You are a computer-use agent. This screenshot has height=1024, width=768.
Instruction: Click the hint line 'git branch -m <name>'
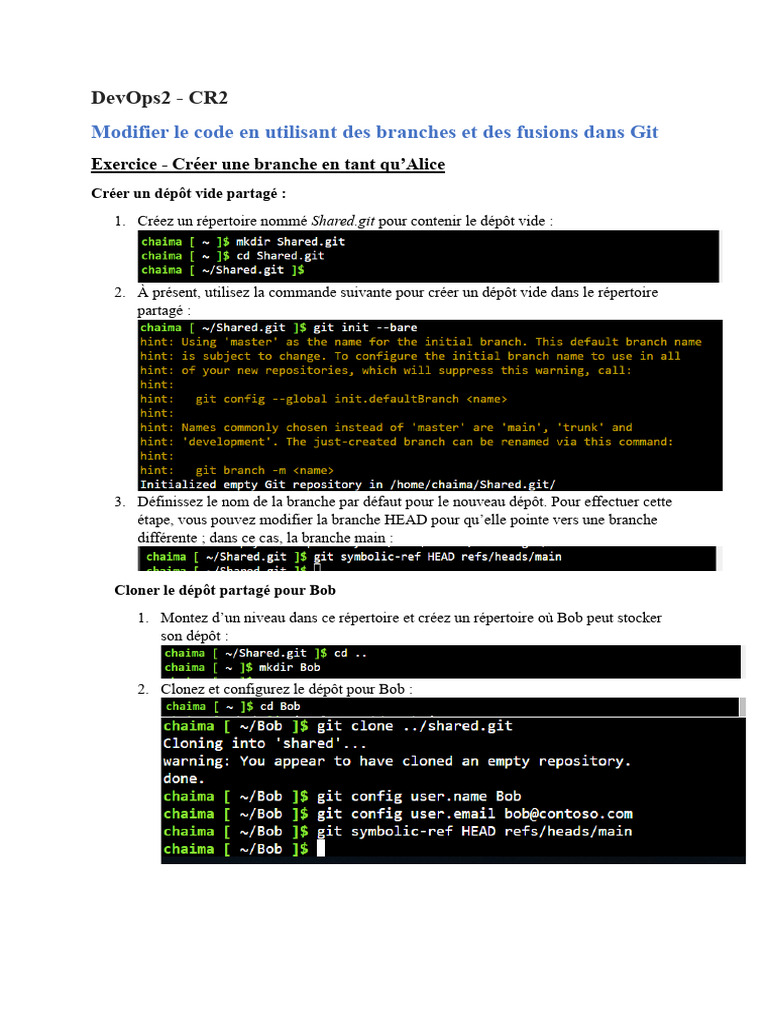tap(264, 470)
